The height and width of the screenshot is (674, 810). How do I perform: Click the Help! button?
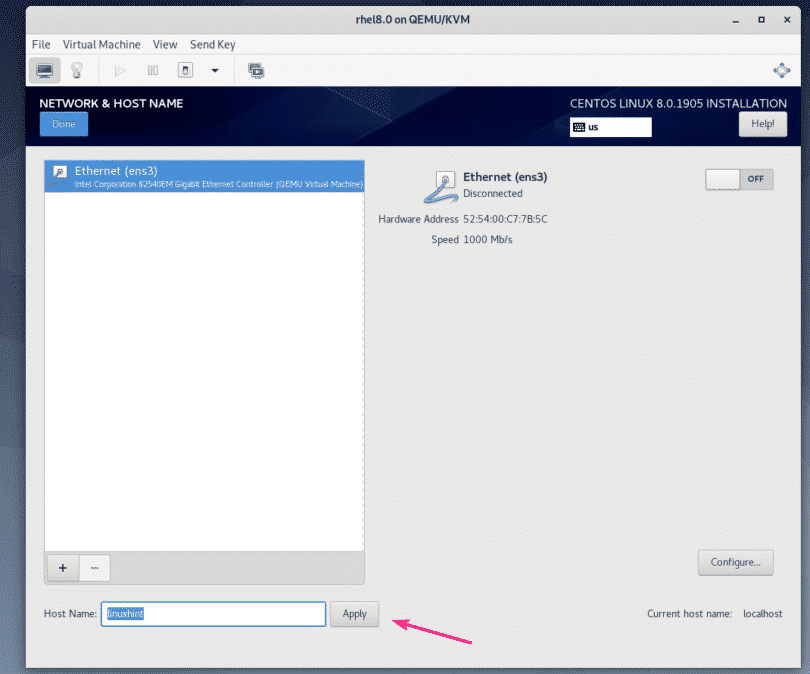(762, 123)
